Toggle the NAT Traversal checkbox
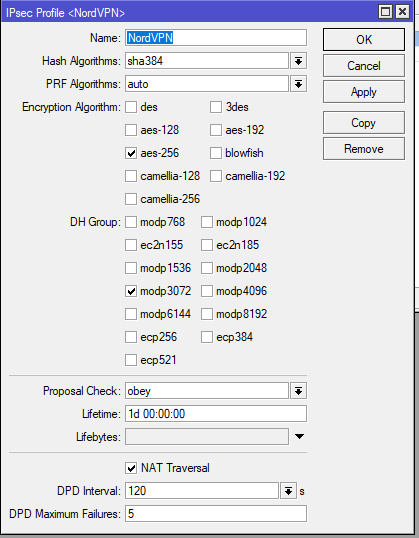Screen dimensions: 419x538 click(131, 468)
